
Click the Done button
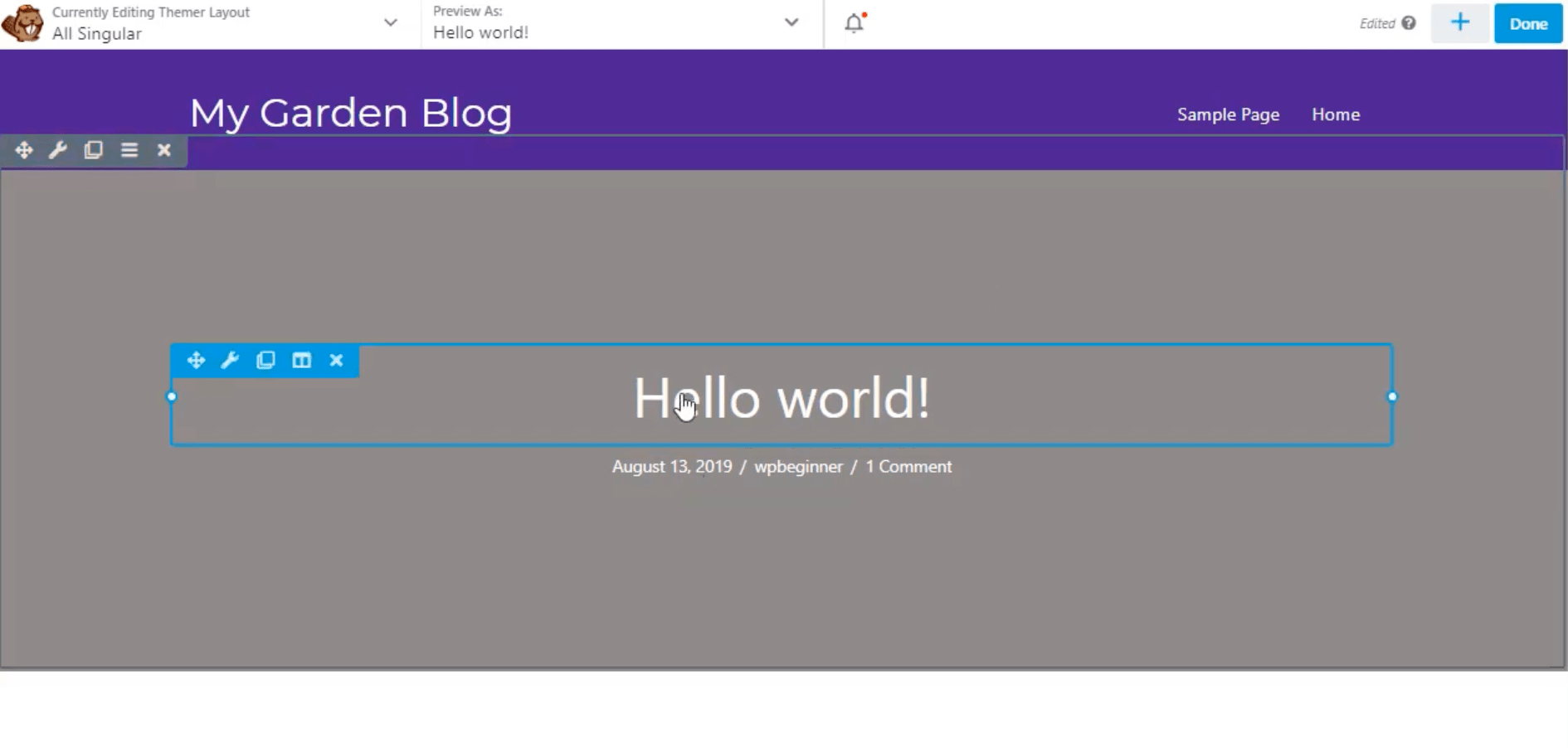tap(1528, 23)
